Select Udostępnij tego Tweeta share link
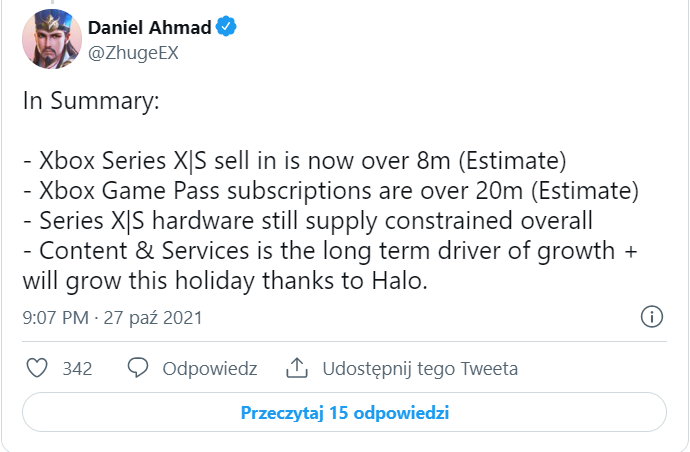 click(x=420, y=369)
